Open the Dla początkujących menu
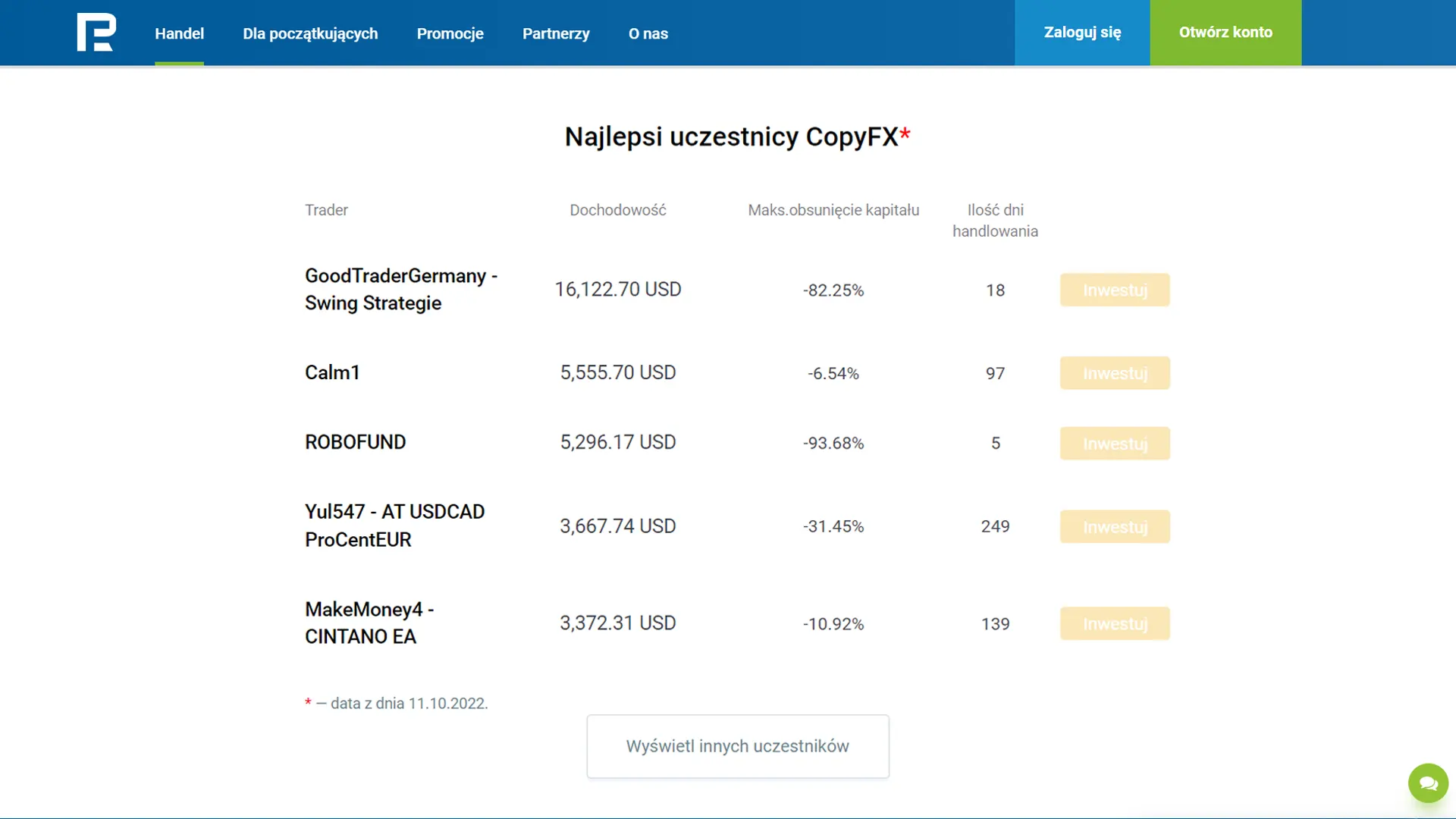Viewport: 1456px width, 819px height. point(310,33)
